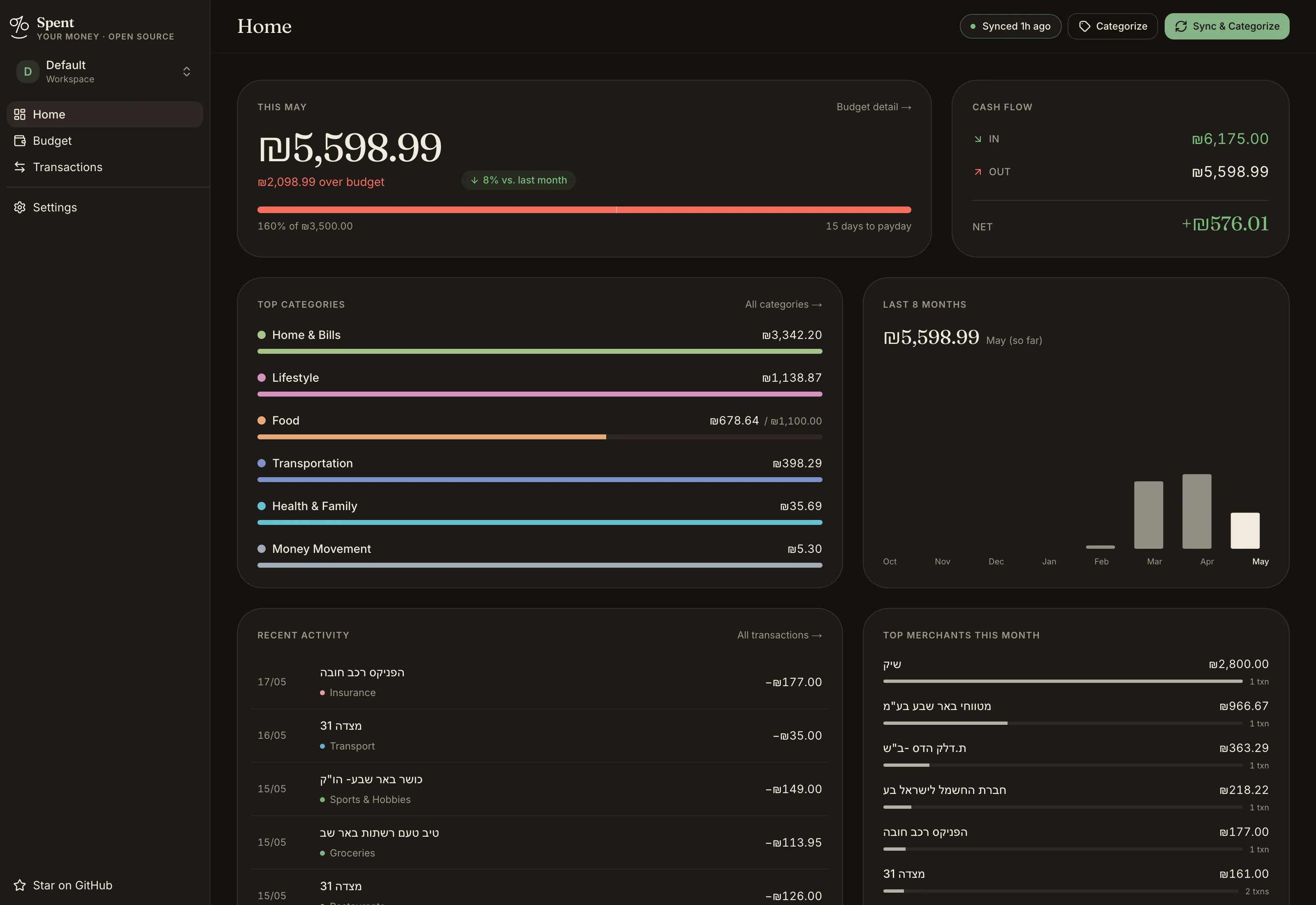Click the Synced 1h ago status pill

tap(1010, 26)
